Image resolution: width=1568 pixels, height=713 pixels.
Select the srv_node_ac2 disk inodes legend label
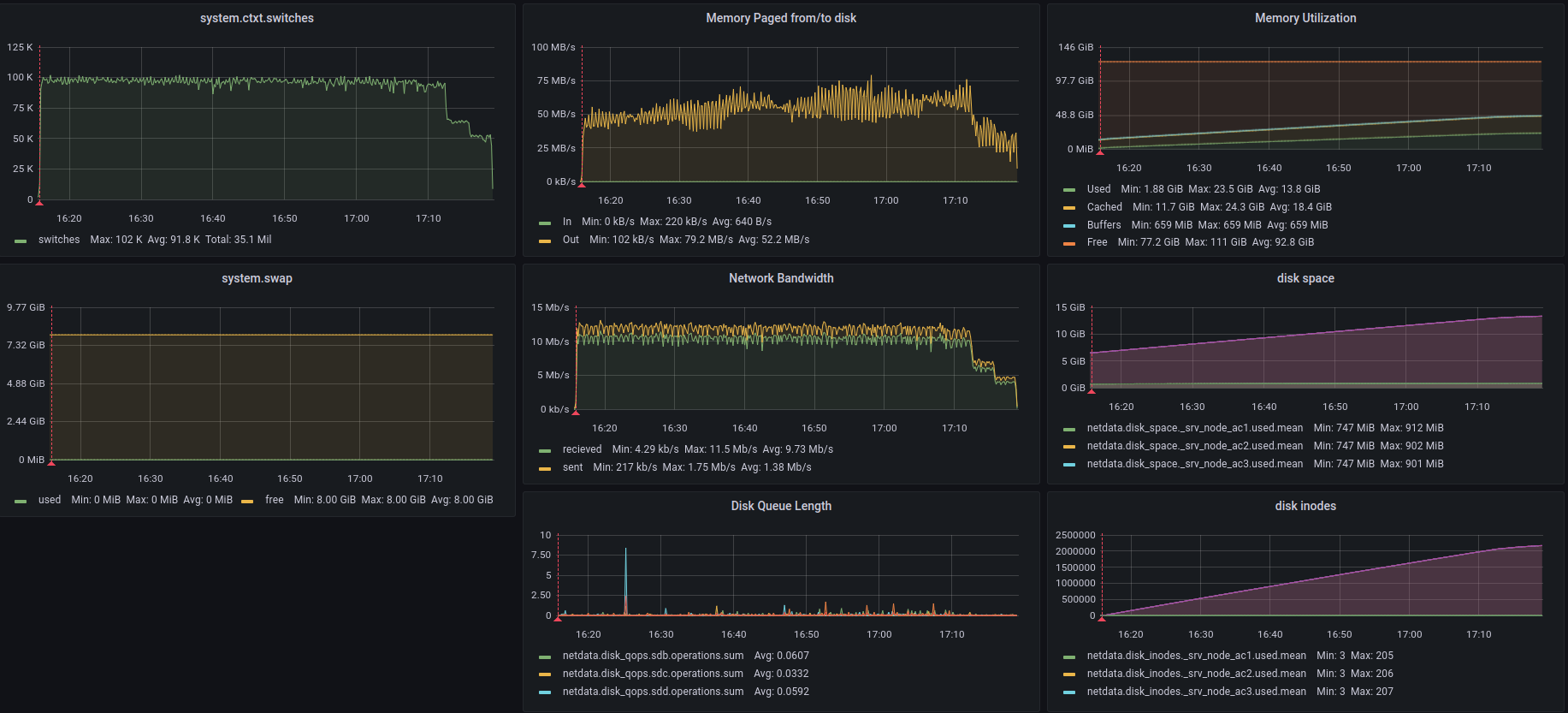pos(1196,674)
